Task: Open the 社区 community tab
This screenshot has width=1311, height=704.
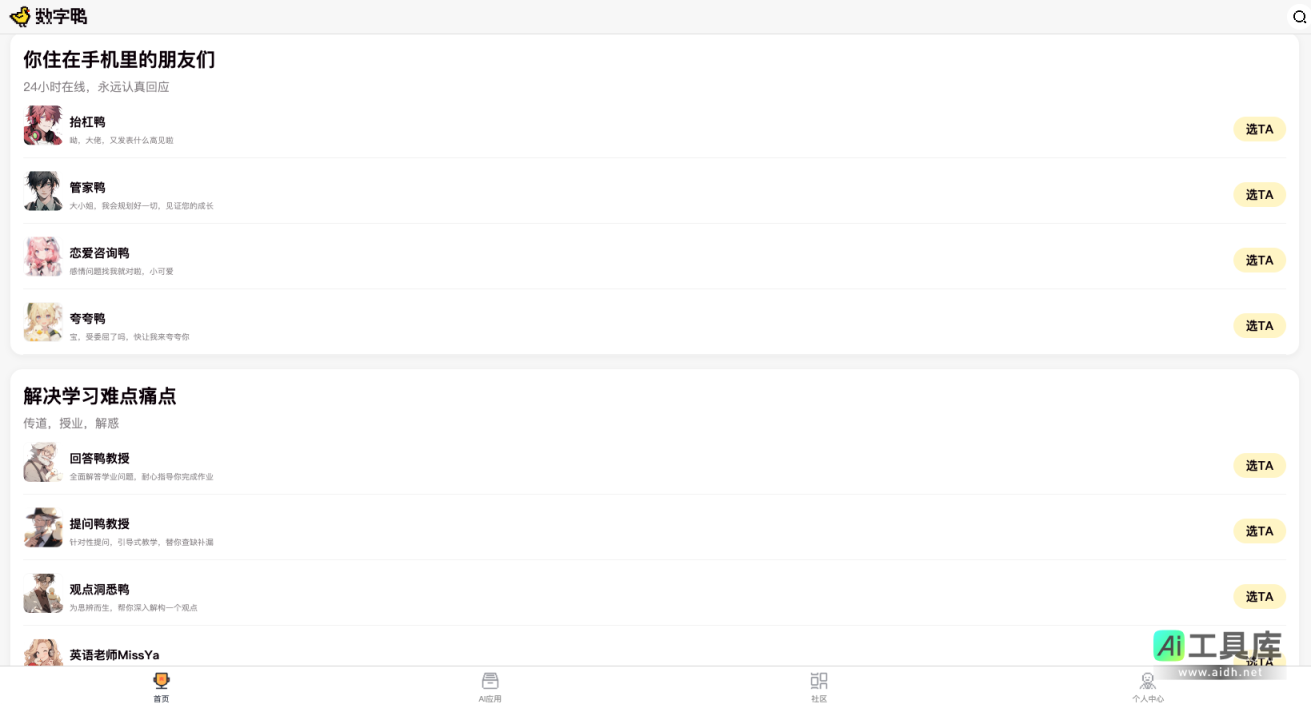Action: click(x=819, y=686)
